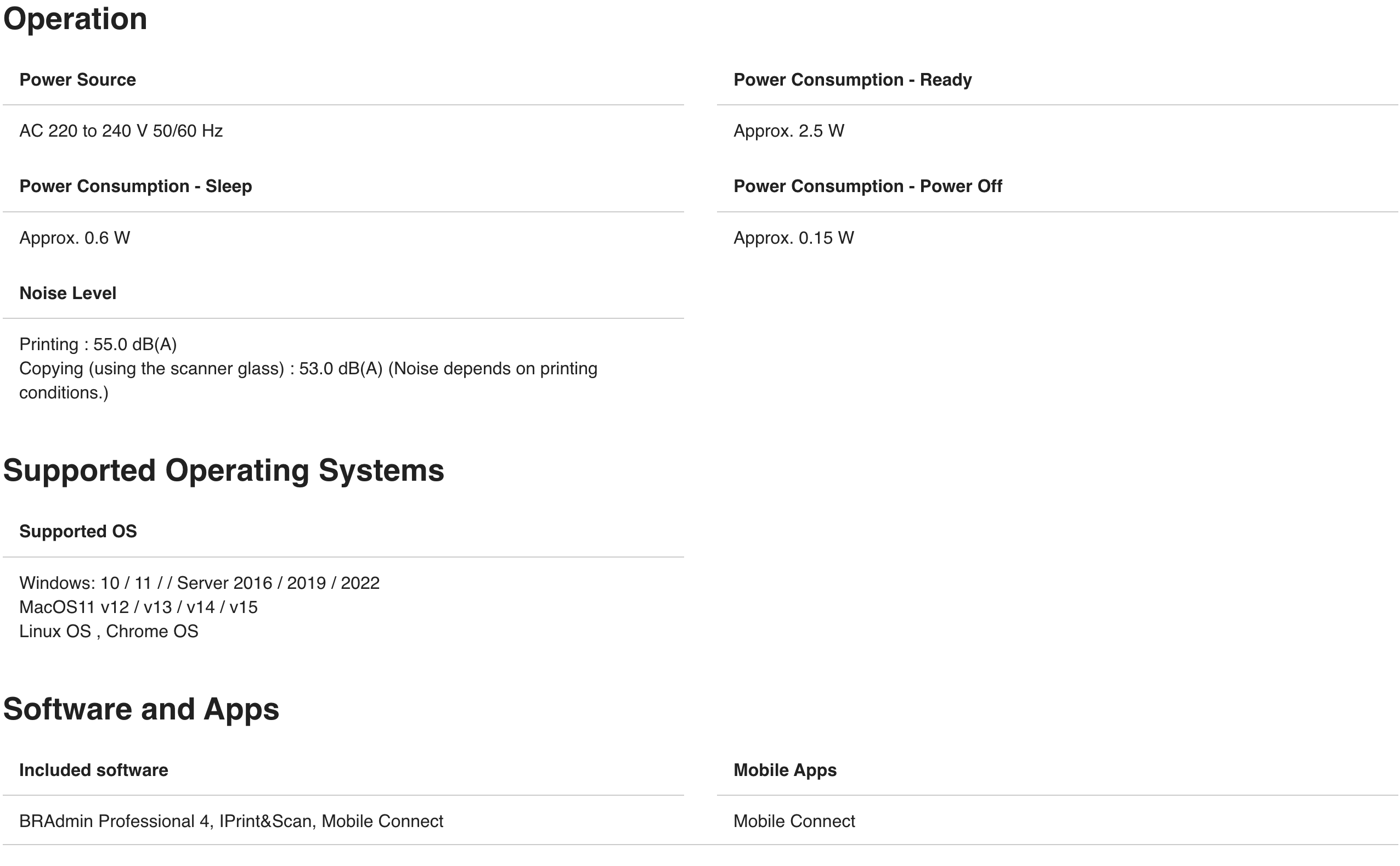Click the Linux OS, Chrome OS line
Screen dimensions: 1400x866
[109, 631]
